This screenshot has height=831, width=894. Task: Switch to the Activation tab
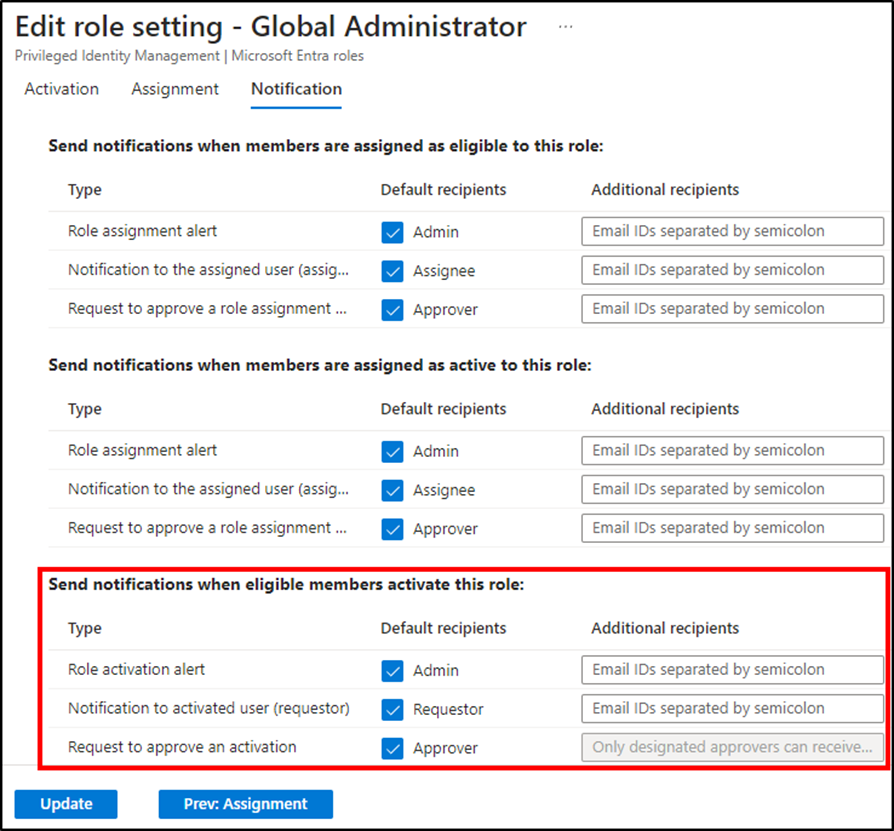pyautogui.click(x=62, y=89)
